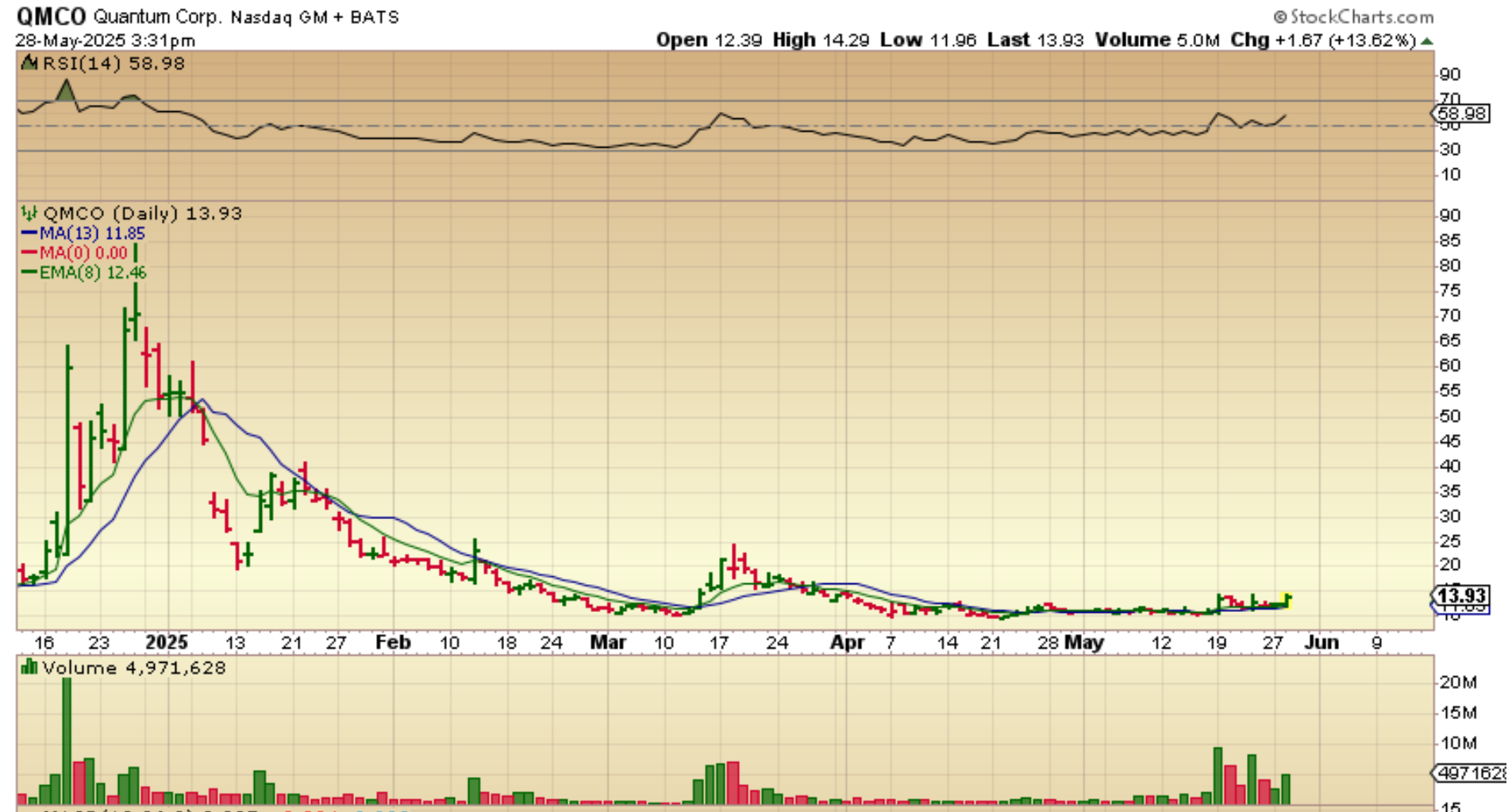Click the Volume 5.0M value in header

coord(1157,40)
